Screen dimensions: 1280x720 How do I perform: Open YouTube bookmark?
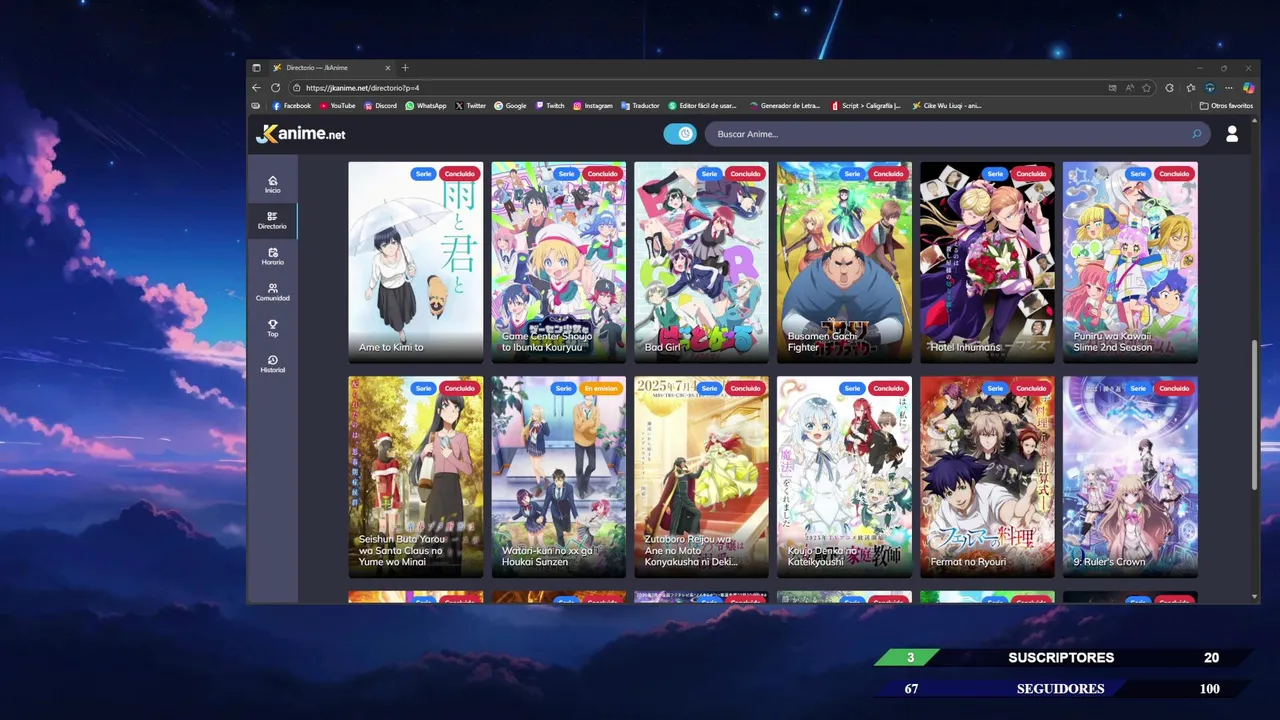point(337,106)
